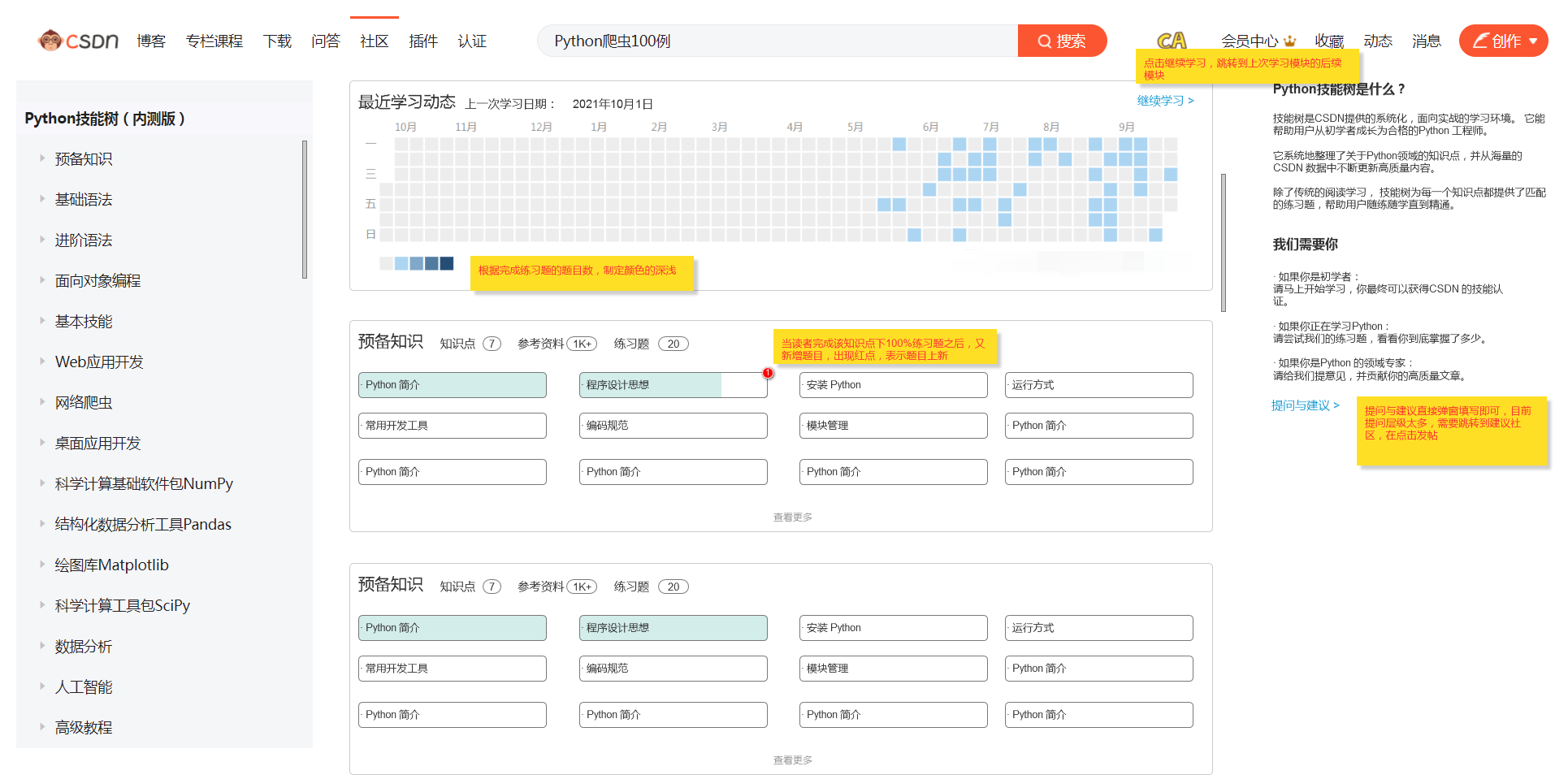Open the 问答 nav item

pos(326,41)
